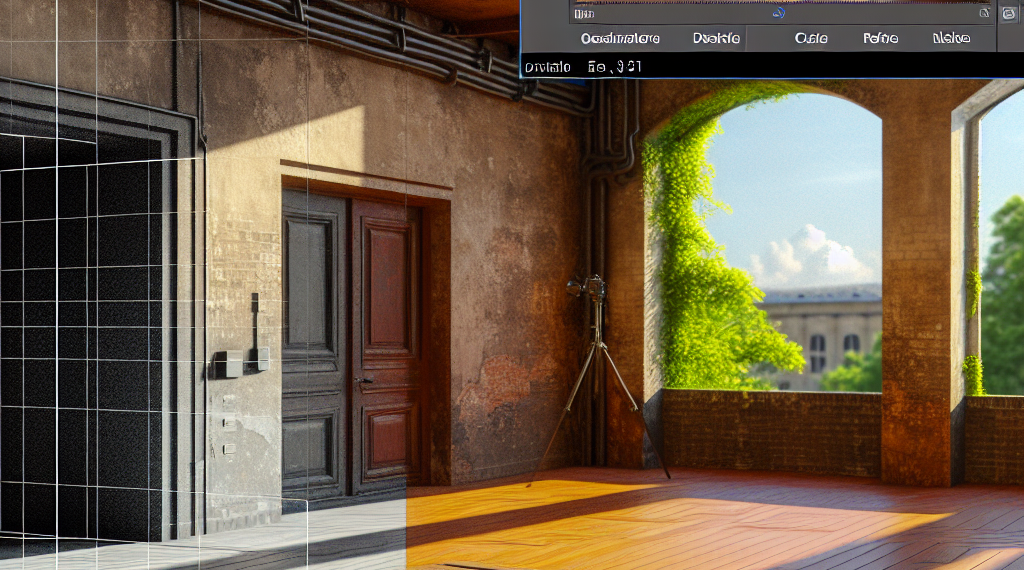Select the dark gray left door leaf
1024x570 pixels.
coord(315,340)
